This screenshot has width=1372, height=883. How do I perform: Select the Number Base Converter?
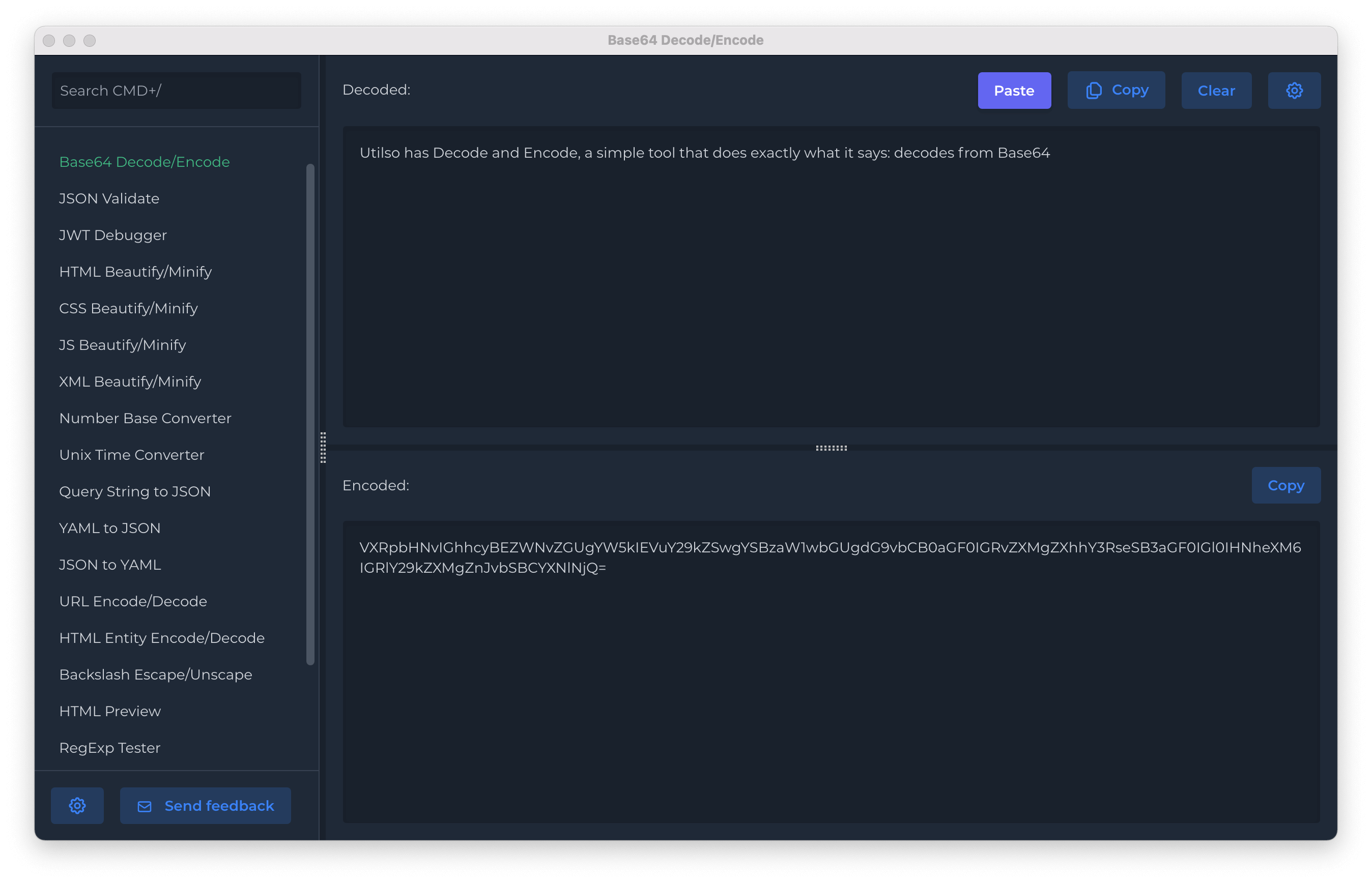[x=145, y=418]
